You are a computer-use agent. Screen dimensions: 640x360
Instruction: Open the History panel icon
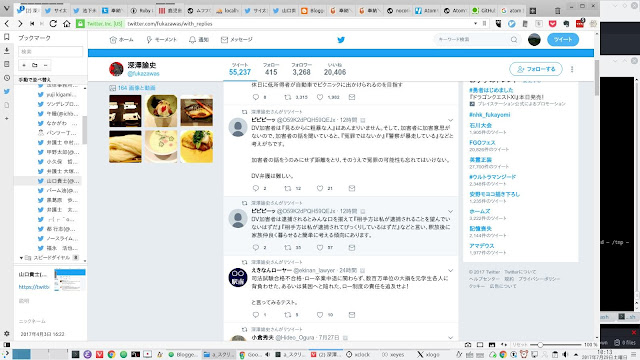pyautogui.click(x=7, y=78)
